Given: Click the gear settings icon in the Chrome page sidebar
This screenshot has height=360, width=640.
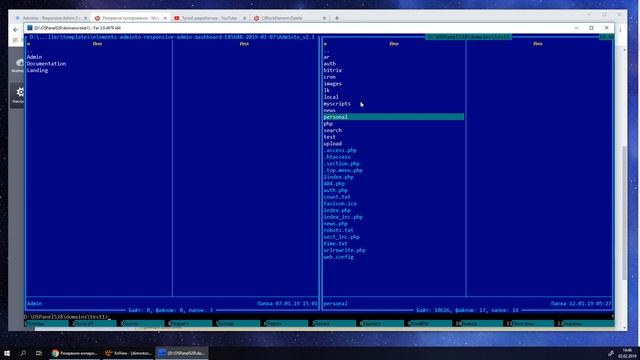Looking at the screenshot, I should pyautogui.click(x=20, y=92).
